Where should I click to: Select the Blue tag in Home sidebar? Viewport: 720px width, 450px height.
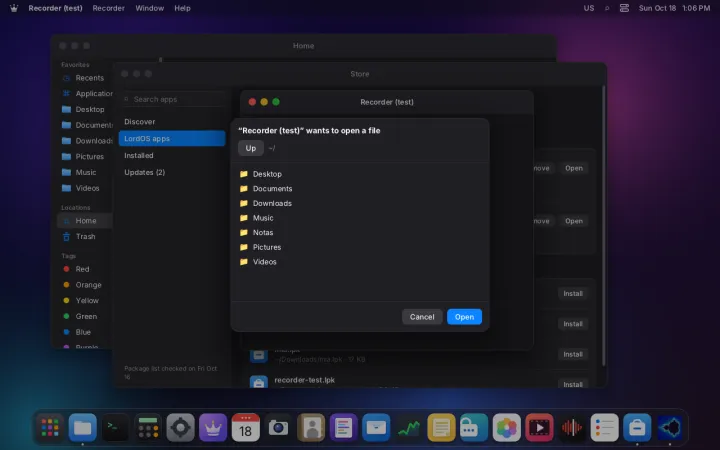85,332
